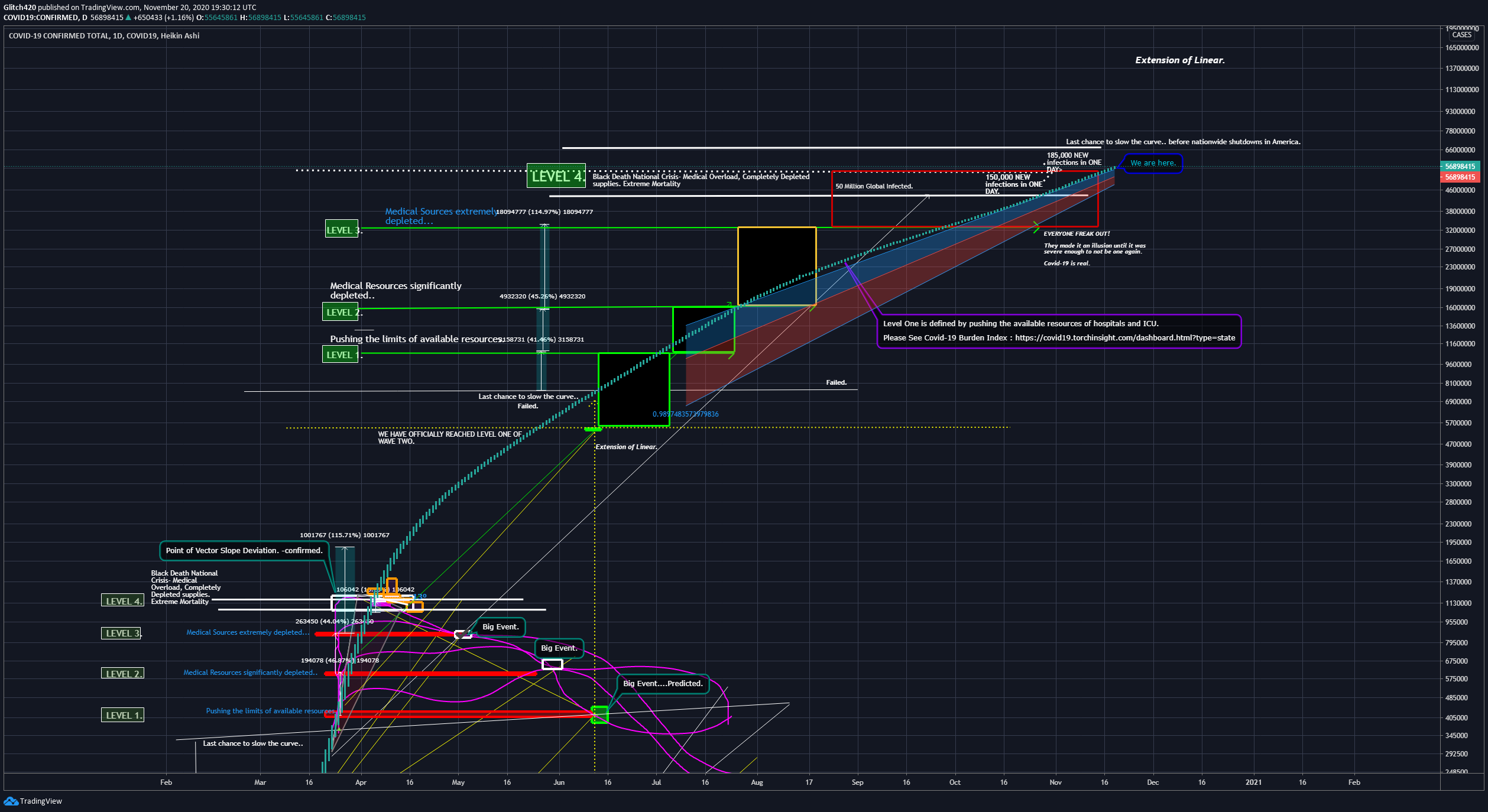This screenshot has width=1488, height=812.
Task: Select the "EVERYONE FREAK OUT!" text
Action: pos(1077,234)
